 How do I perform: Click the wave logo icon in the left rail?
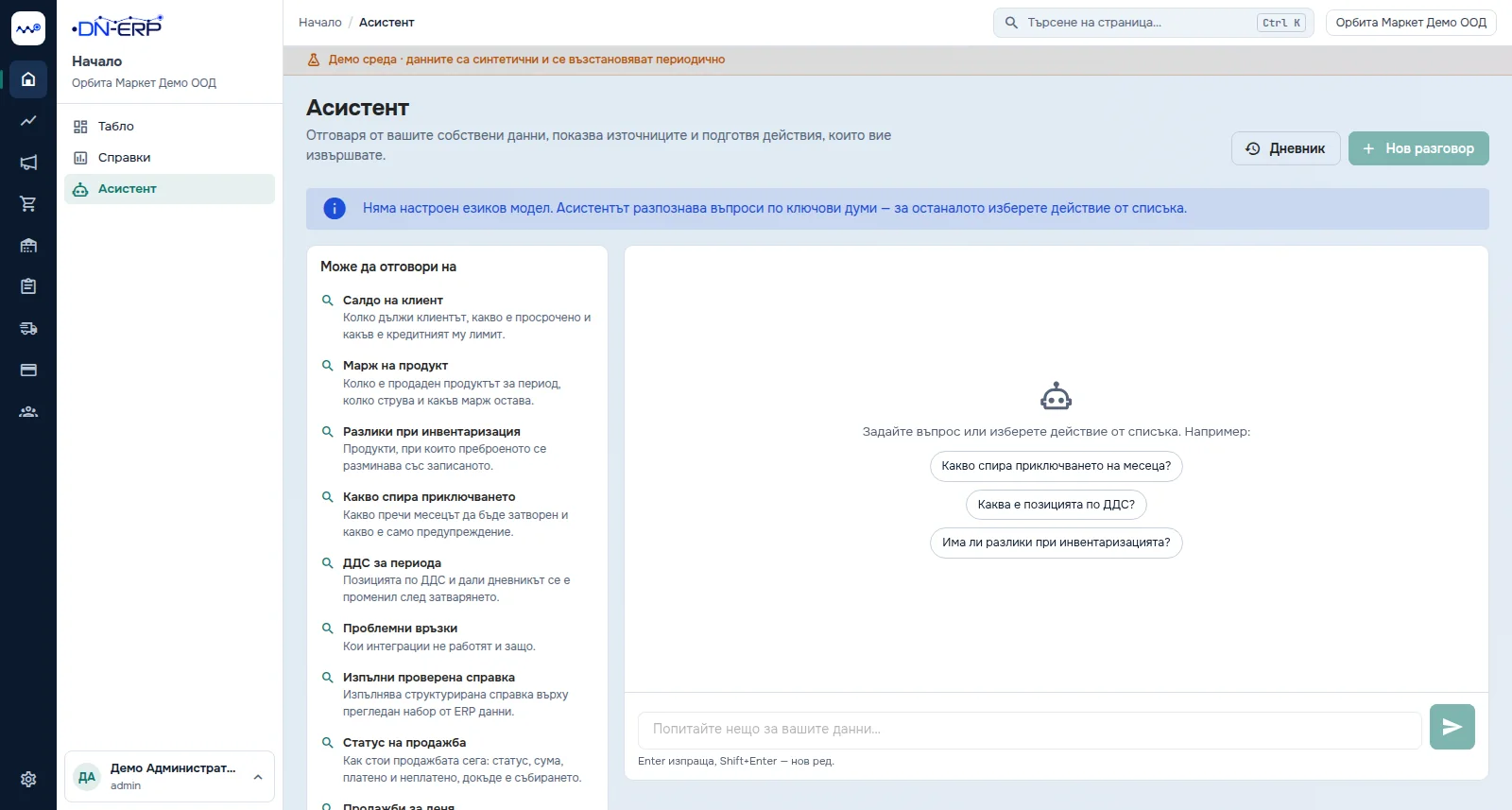pyautogui.click(x=28, y=28)
